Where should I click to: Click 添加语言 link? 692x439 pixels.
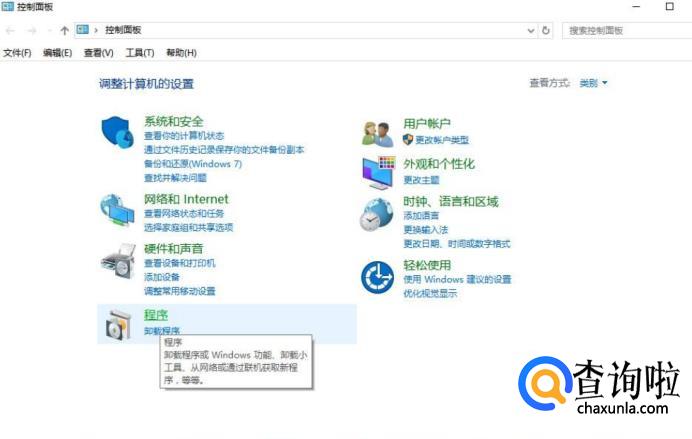click(421, 216)
